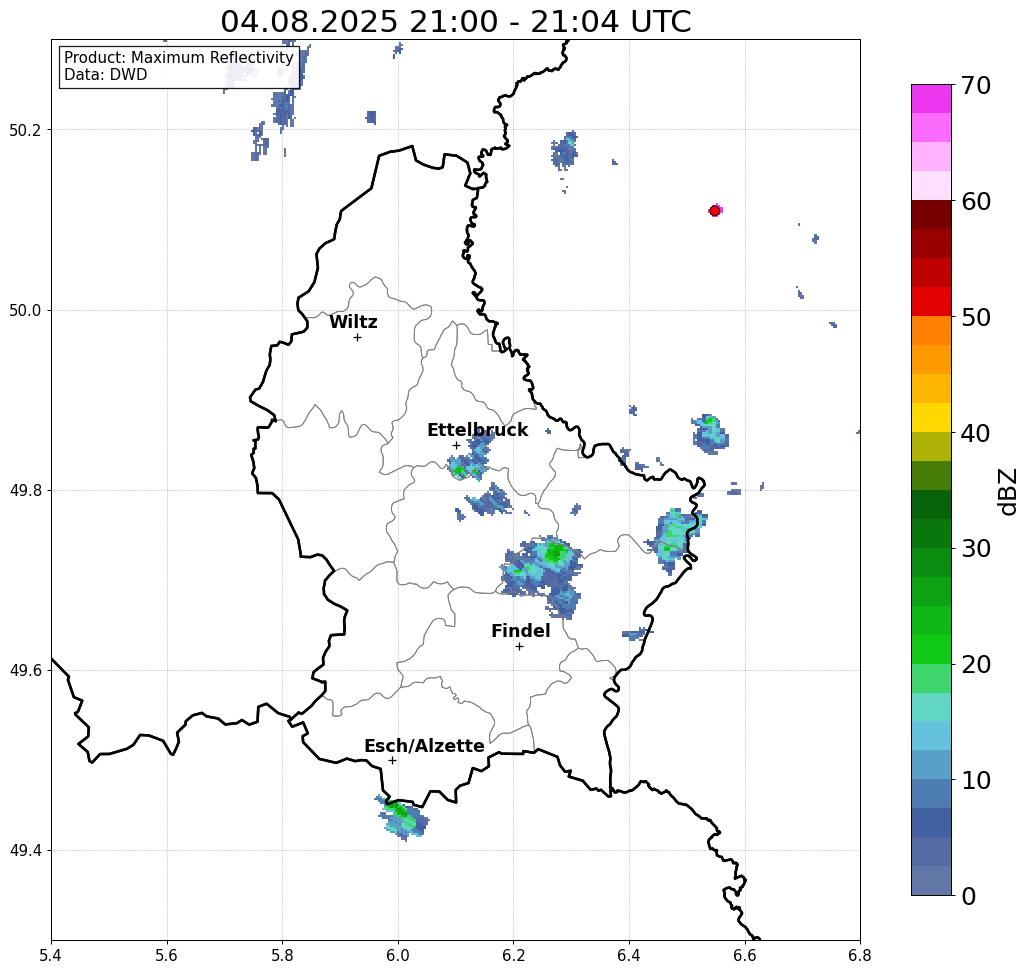Image resolution: width=1029 pixels, height=973 pixels.
Task: Select the Findel station label
Action: [x=520, y=631]
